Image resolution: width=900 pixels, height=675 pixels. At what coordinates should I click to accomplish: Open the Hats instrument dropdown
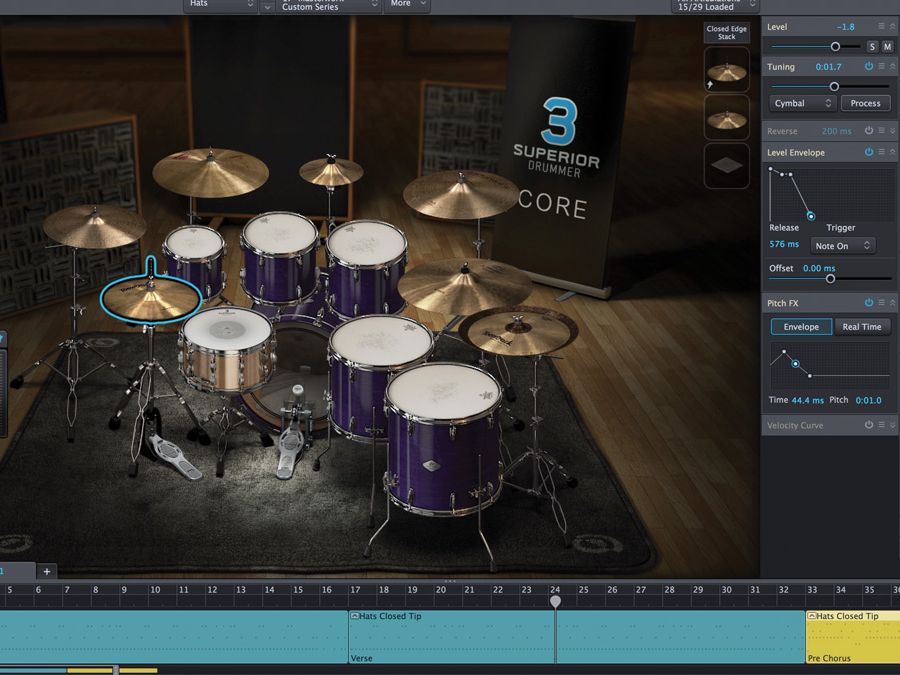pyautogui.click(x=220, y=5)
